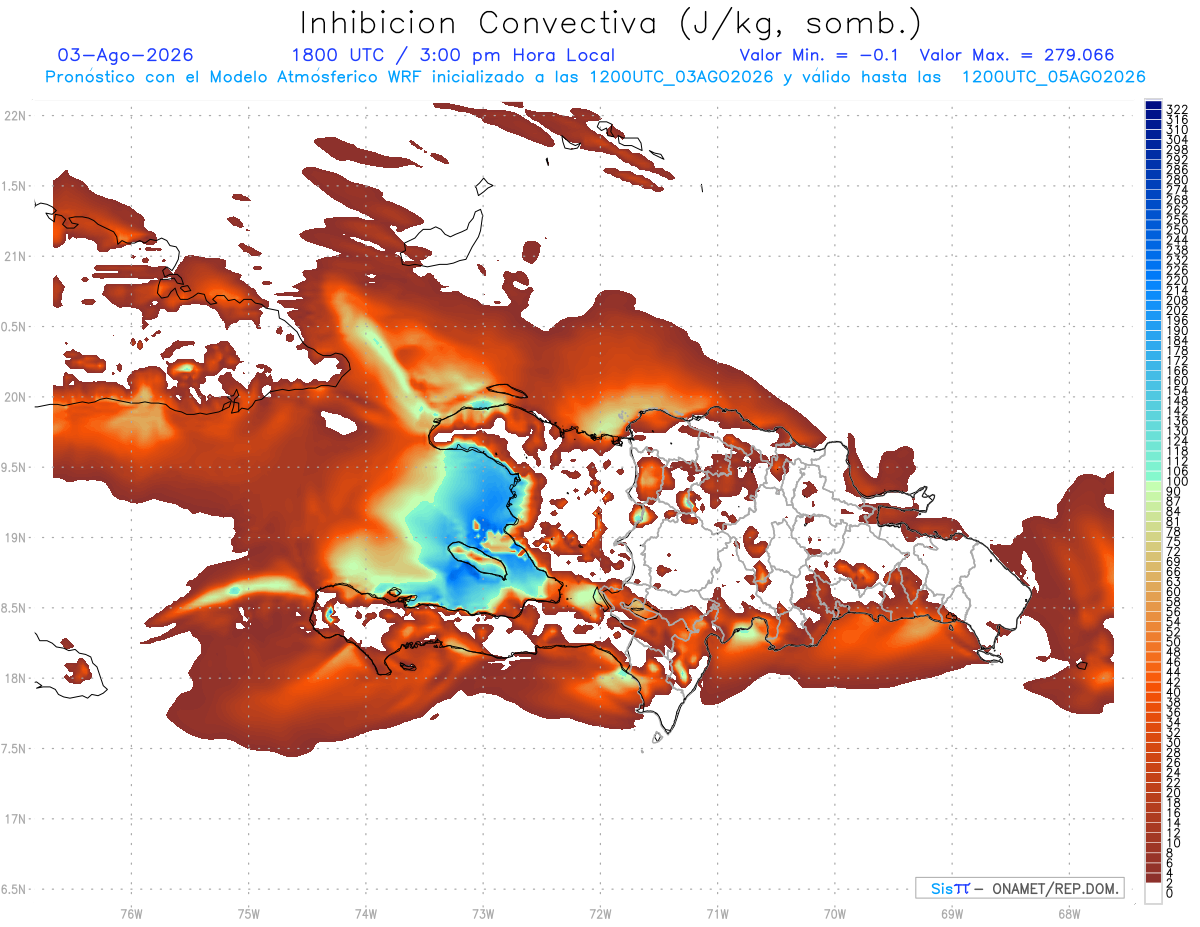This screenshot has height=927, width=1200.
Task: Click the '72W' longitude label
Action: point(600,913)
